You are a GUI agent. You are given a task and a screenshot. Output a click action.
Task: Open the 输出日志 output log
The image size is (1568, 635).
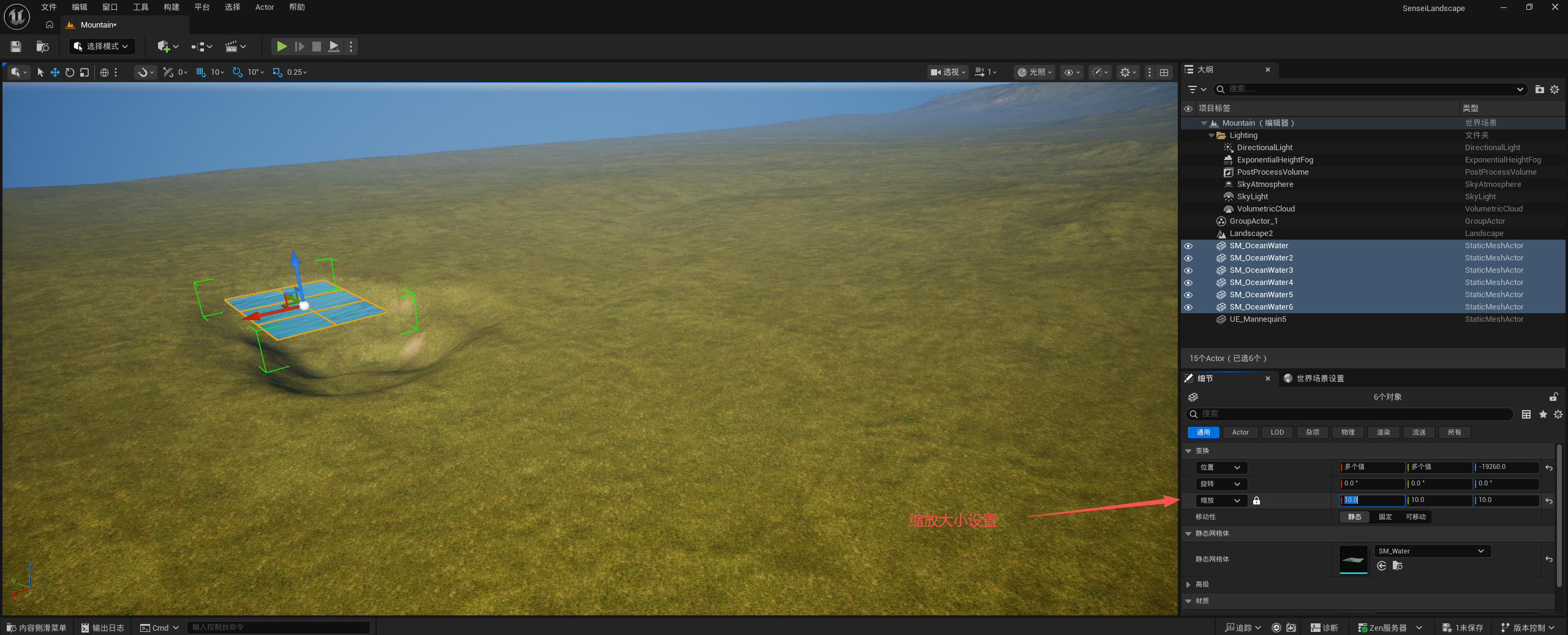pyautogui.click(x=102, y=628)
